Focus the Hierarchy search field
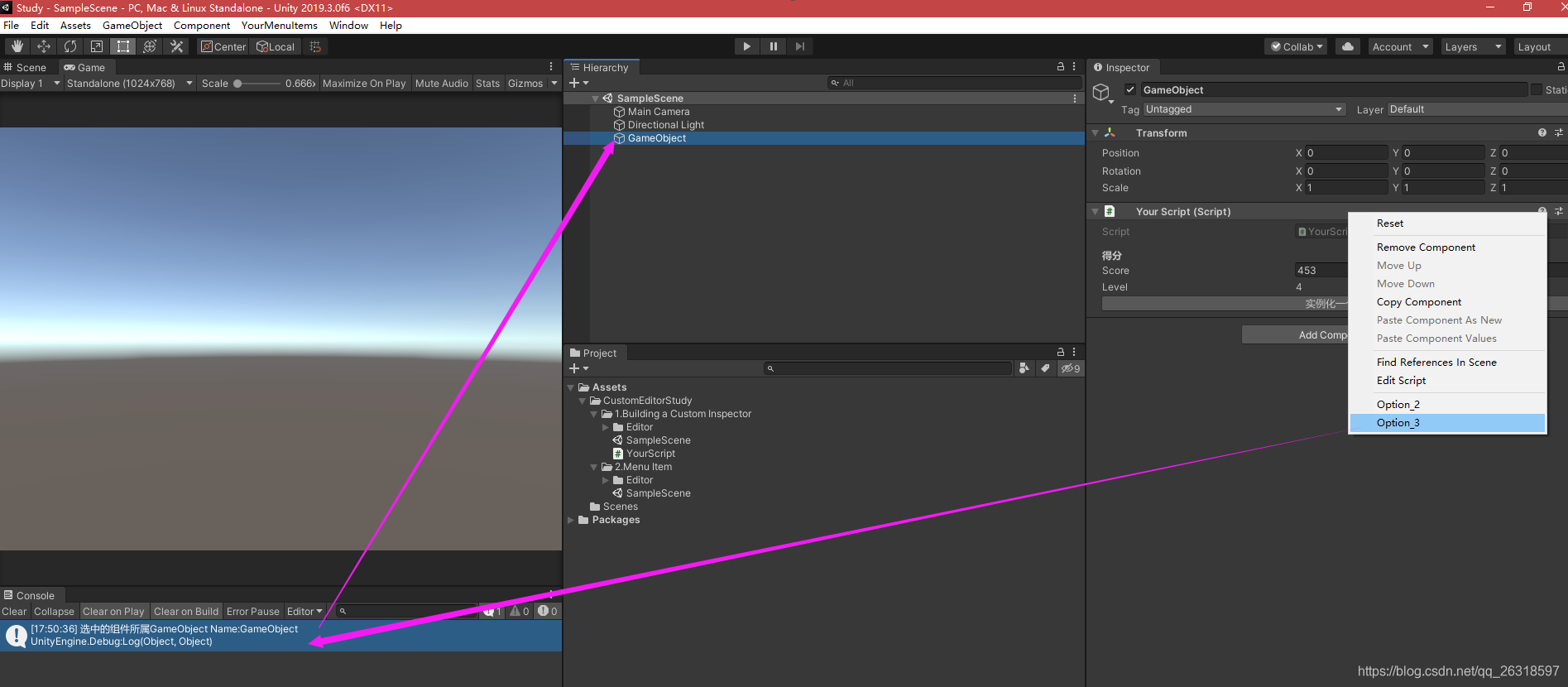1568x687 pixels. click(x=955, y=83)
